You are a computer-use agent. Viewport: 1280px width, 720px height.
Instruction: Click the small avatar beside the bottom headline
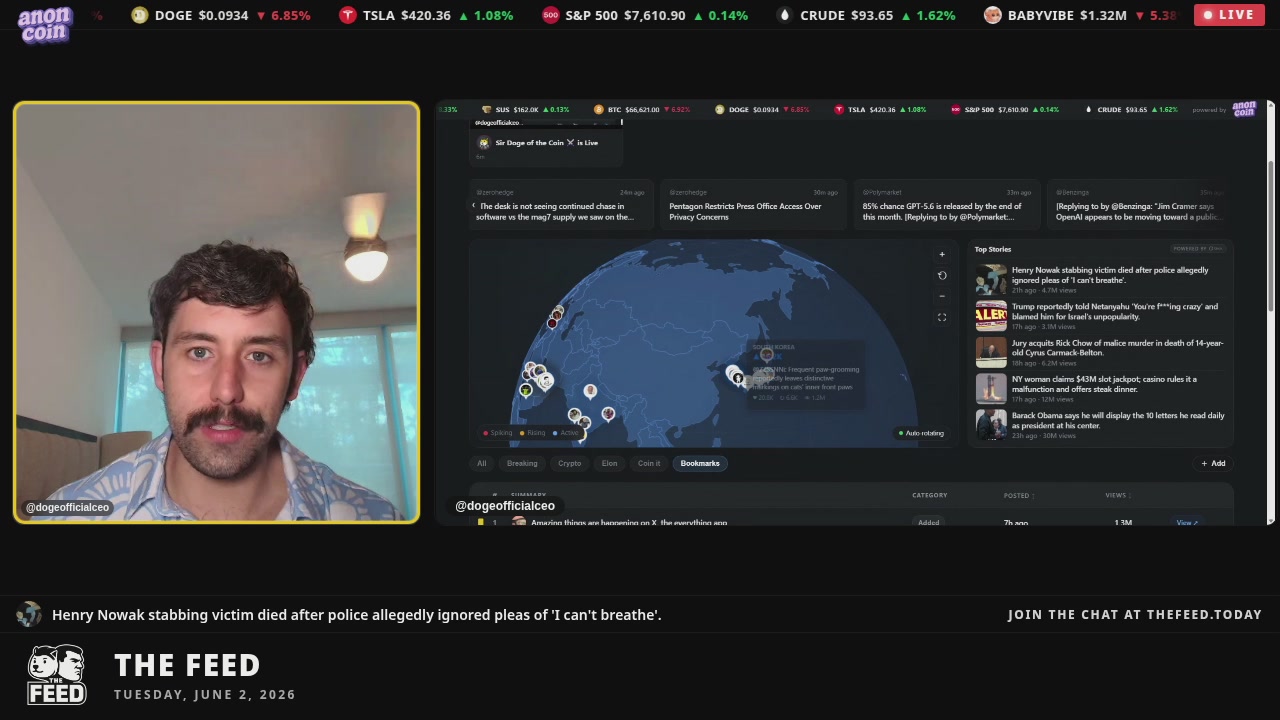29,614
